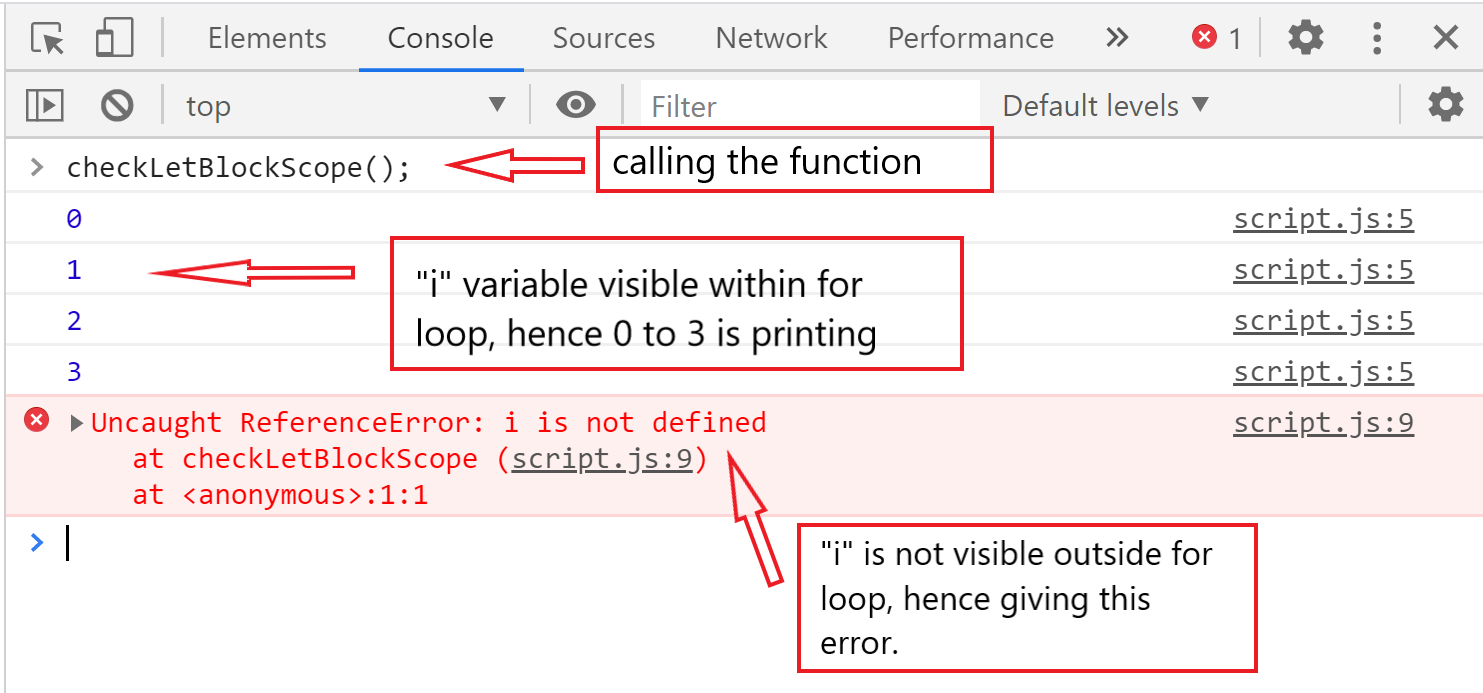
Task: Open script.js:5 next to the logged 0
Action: (1323, 218)
